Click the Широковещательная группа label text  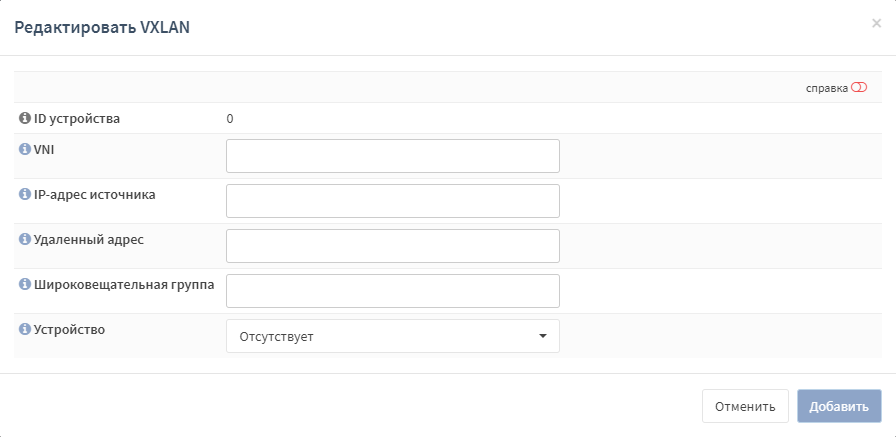pos(124,284)
